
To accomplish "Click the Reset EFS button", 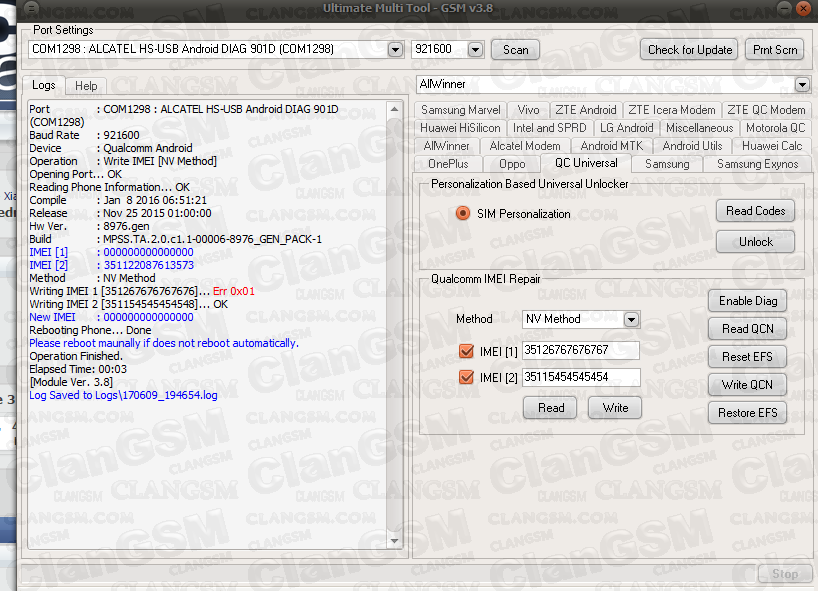I will tap(748, 357).
